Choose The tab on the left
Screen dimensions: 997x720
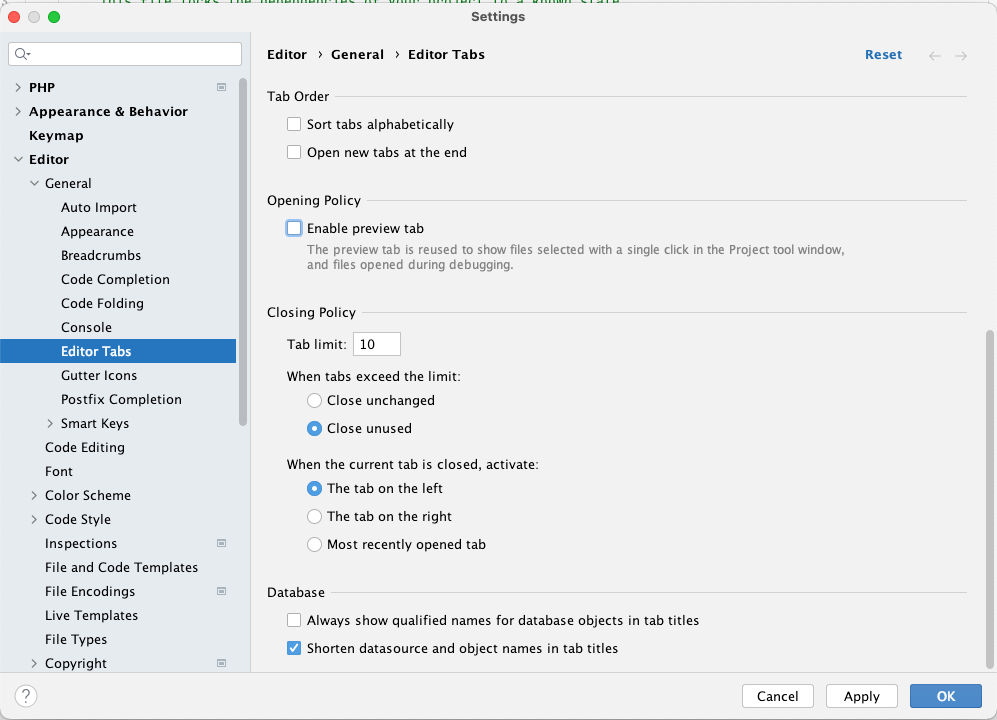pos(314,488)
